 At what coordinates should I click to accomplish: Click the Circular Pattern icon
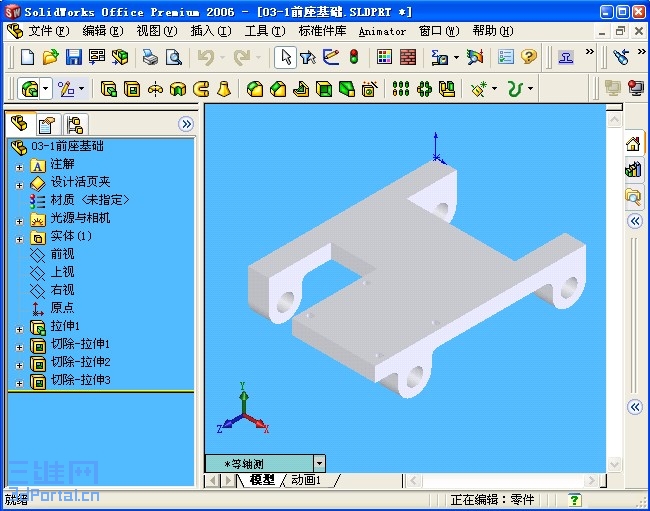(424, 89)
